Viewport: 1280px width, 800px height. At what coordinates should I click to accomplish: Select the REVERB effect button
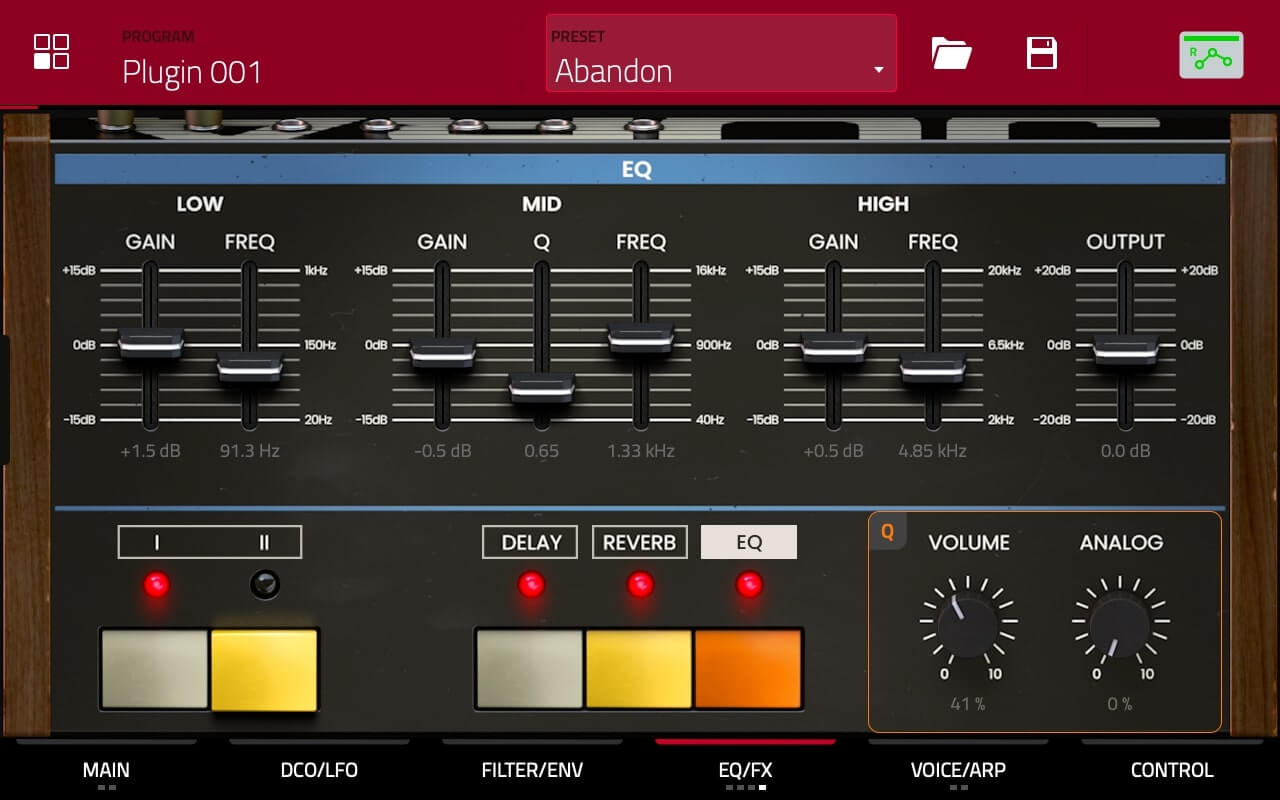point(640,541)
